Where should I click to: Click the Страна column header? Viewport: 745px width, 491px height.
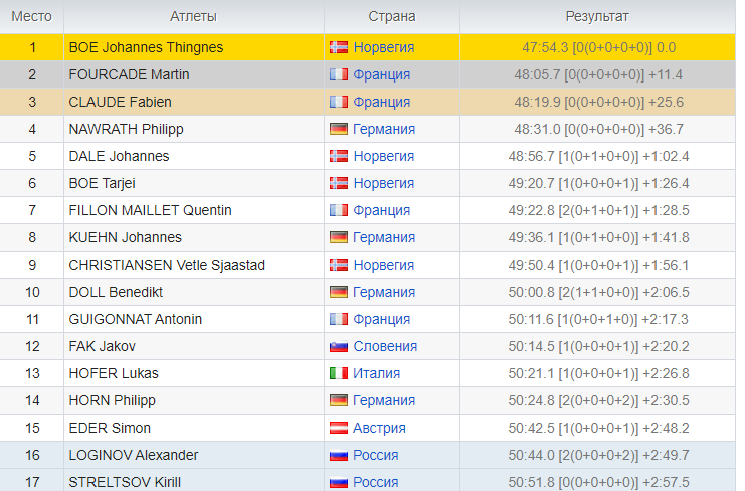click(x=392, y=16)
